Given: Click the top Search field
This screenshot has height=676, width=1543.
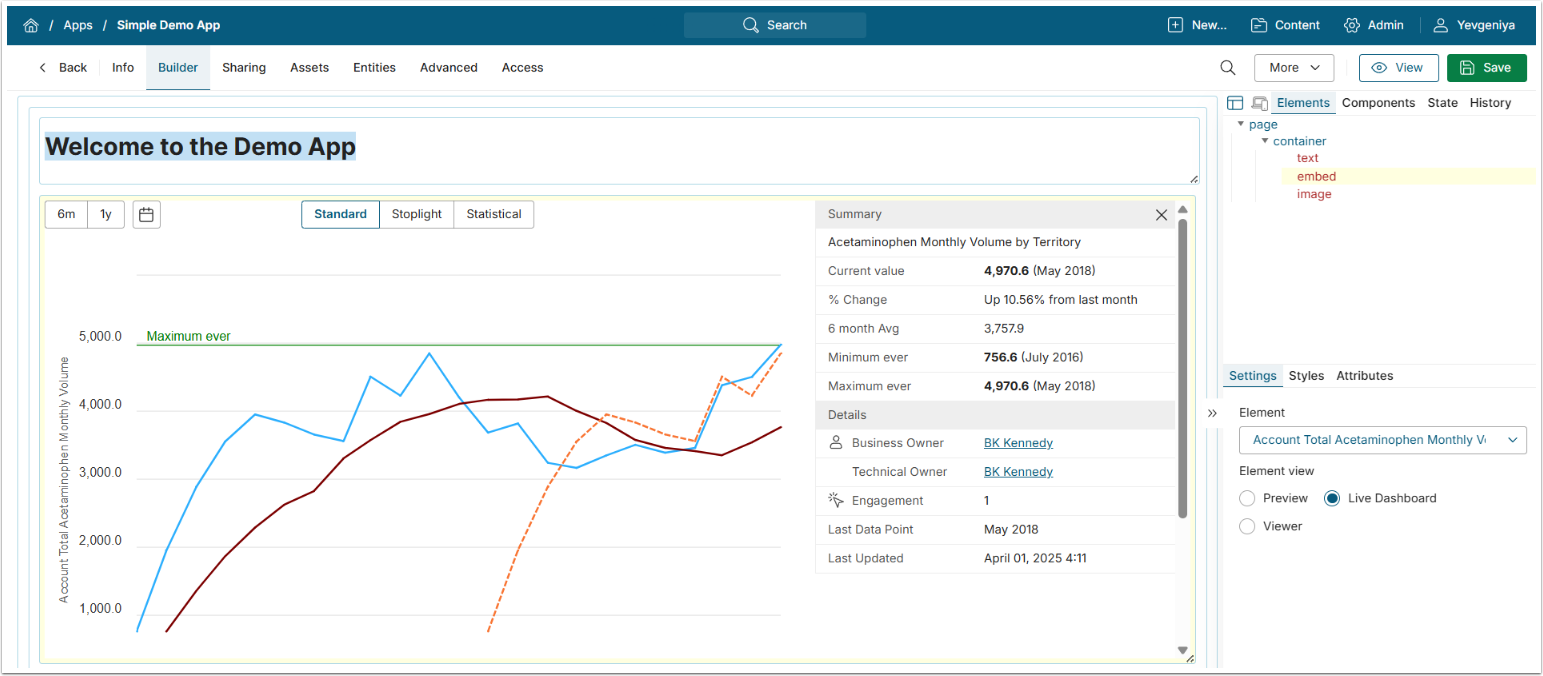Looking at the screenshot, I should (x=775, y=25).
